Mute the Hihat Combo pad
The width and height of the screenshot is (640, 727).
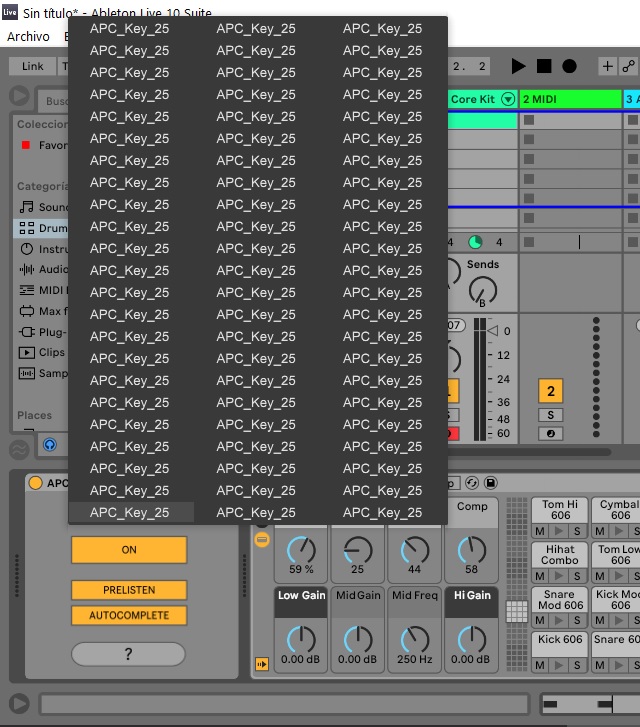(539, 576)
